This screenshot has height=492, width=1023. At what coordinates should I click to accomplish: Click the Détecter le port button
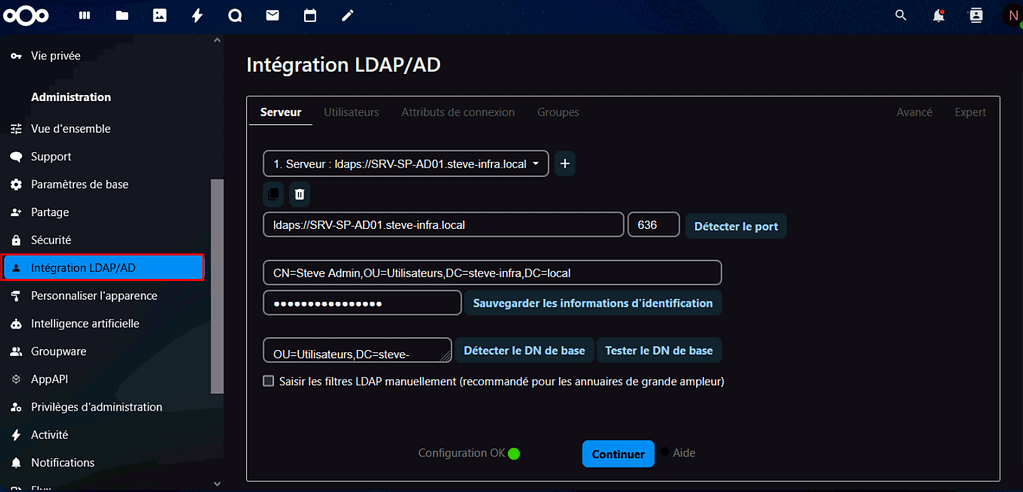tap(736, 226)
